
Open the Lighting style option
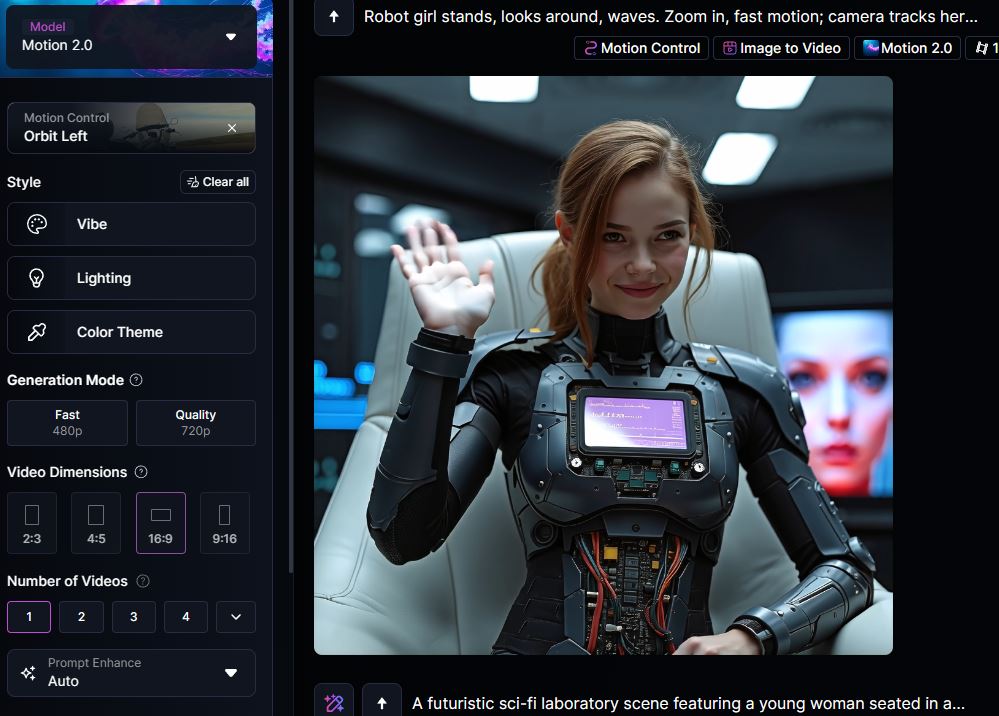[131, 278]
